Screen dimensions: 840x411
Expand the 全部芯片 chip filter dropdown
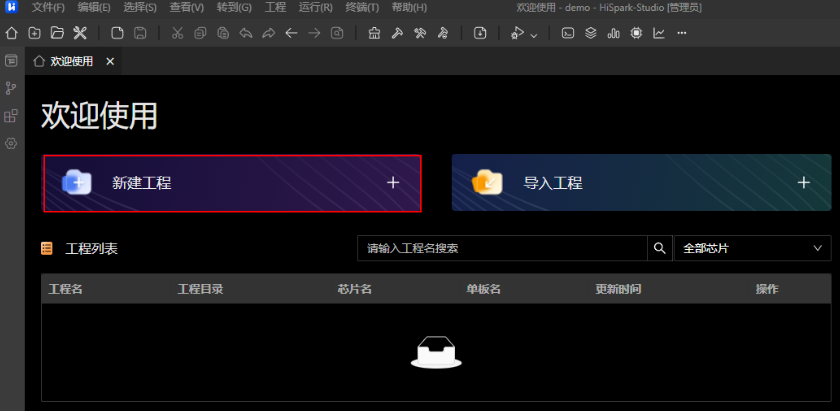tap(752, 248)
